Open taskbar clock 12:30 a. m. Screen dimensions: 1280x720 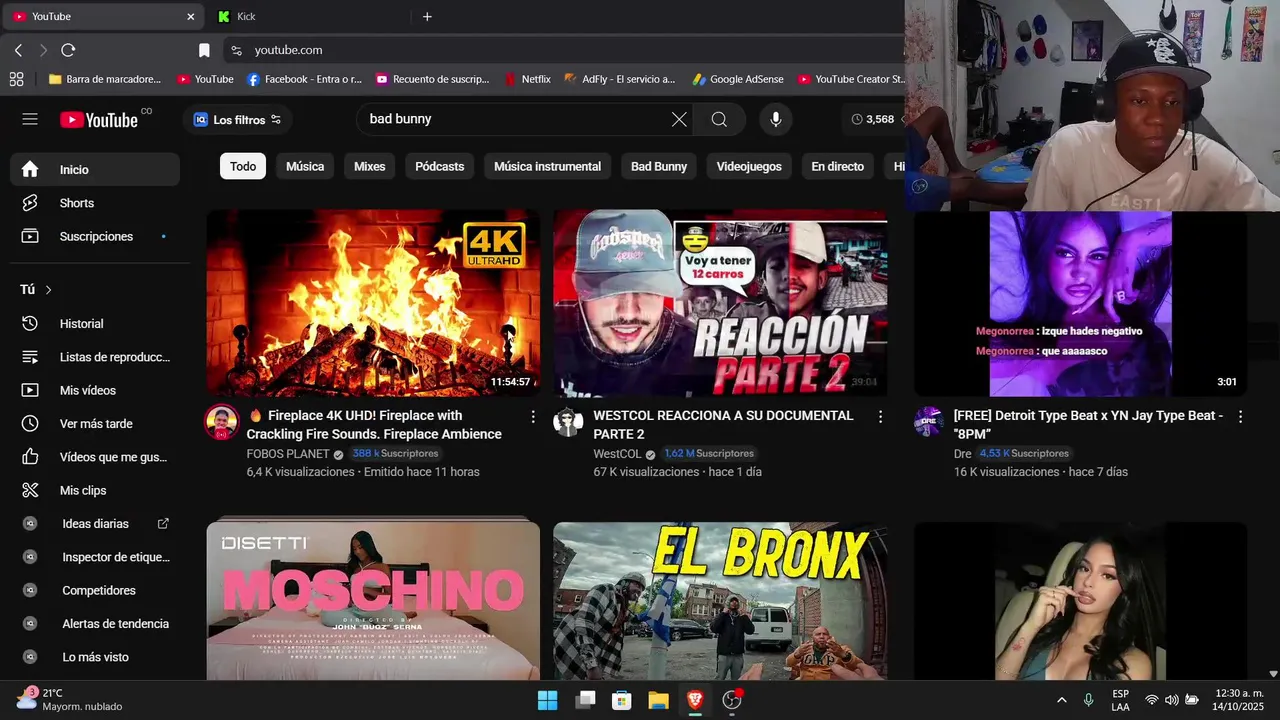pos(1239,700)
